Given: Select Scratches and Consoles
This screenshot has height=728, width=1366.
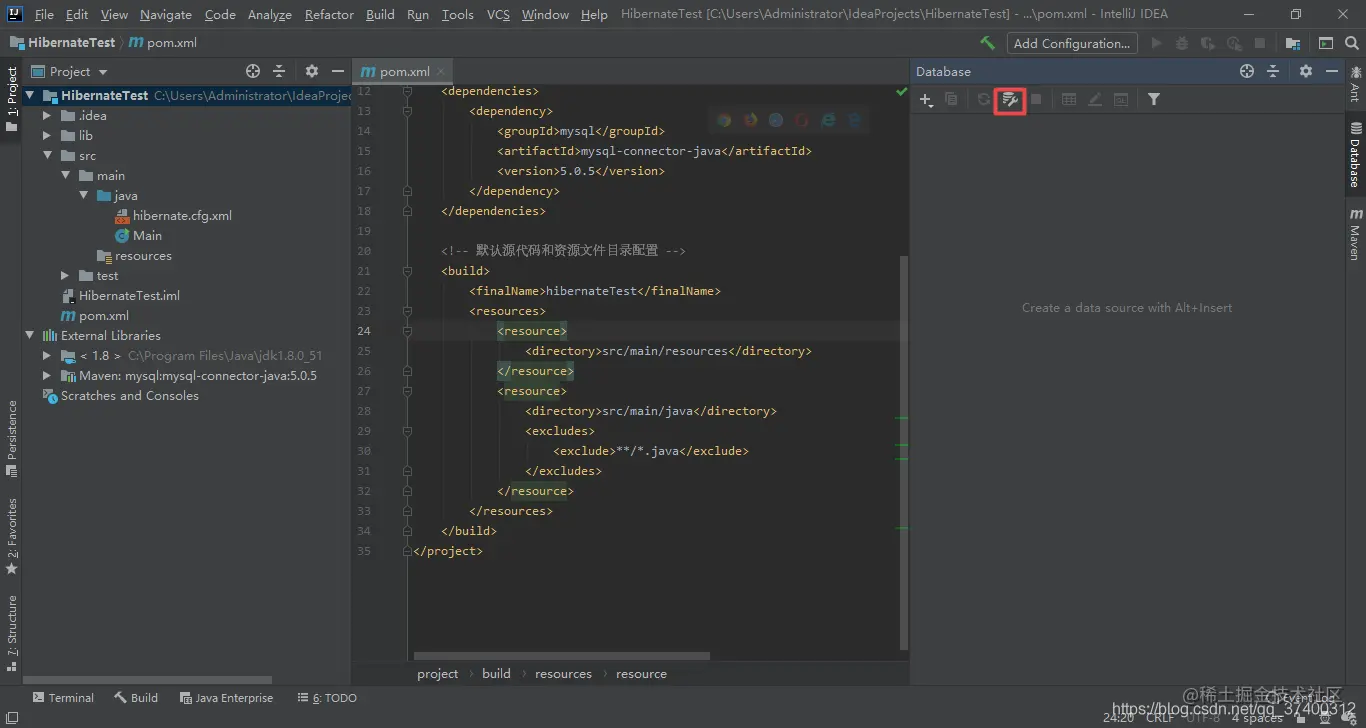Looking at the screenshot, I should [x=120, y=396].
